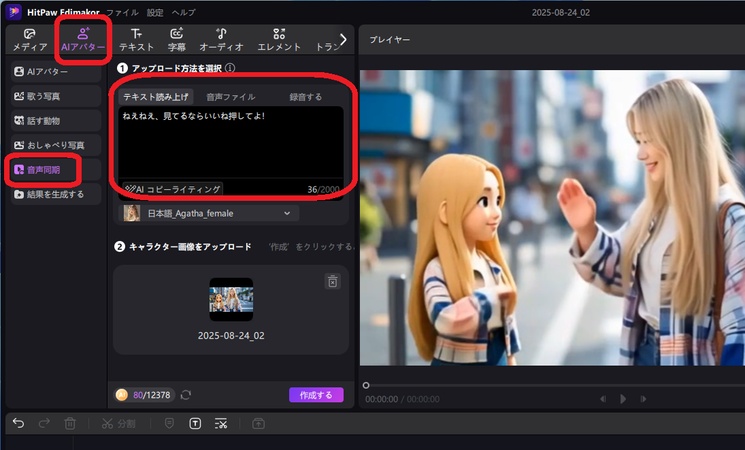Click into the text-to-speech script field

coord(231,142)
